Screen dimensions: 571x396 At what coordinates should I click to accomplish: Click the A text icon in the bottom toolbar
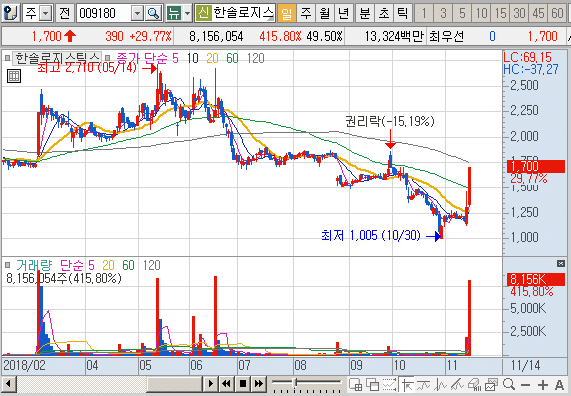pos(559,385)
